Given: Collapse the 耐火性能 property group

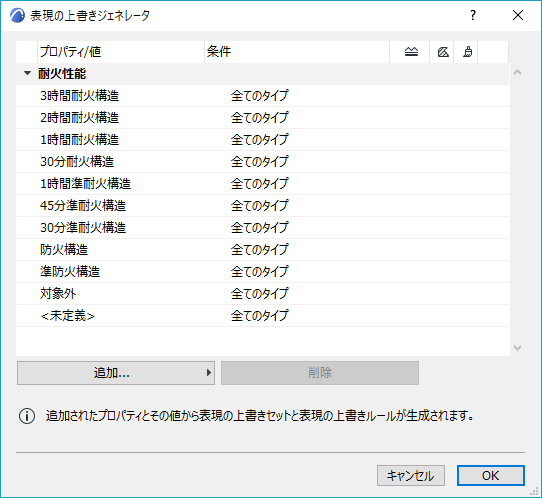Looking at the screenshot, I should 27,73.
